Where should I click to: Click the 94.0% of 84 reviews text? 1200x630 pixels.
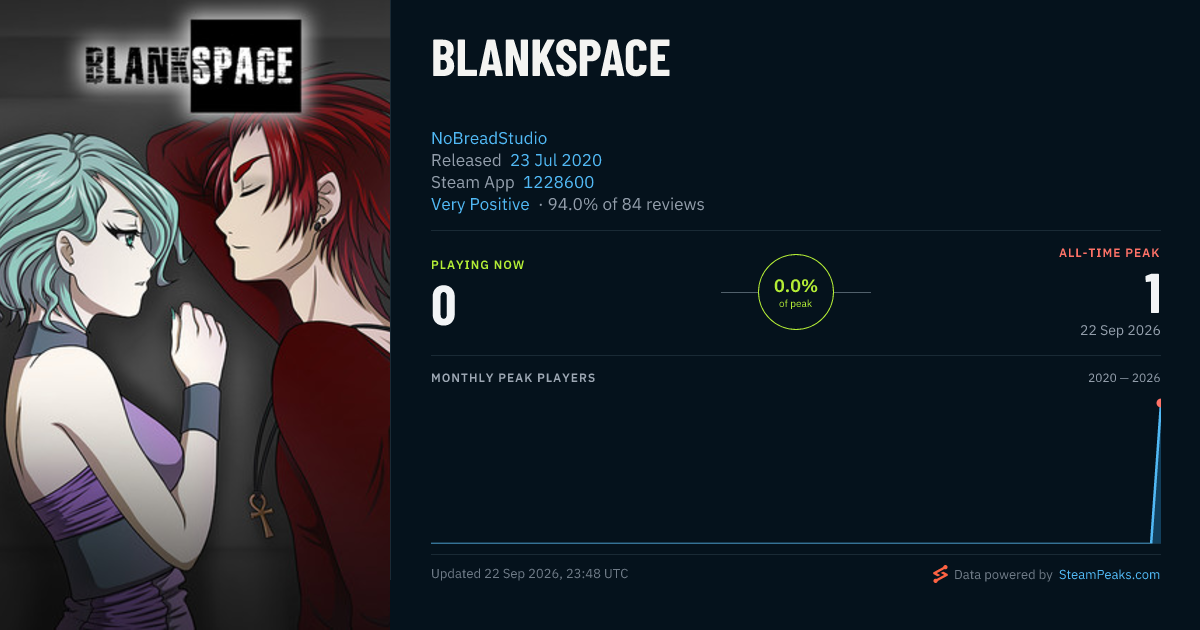(x=626, y=204)
